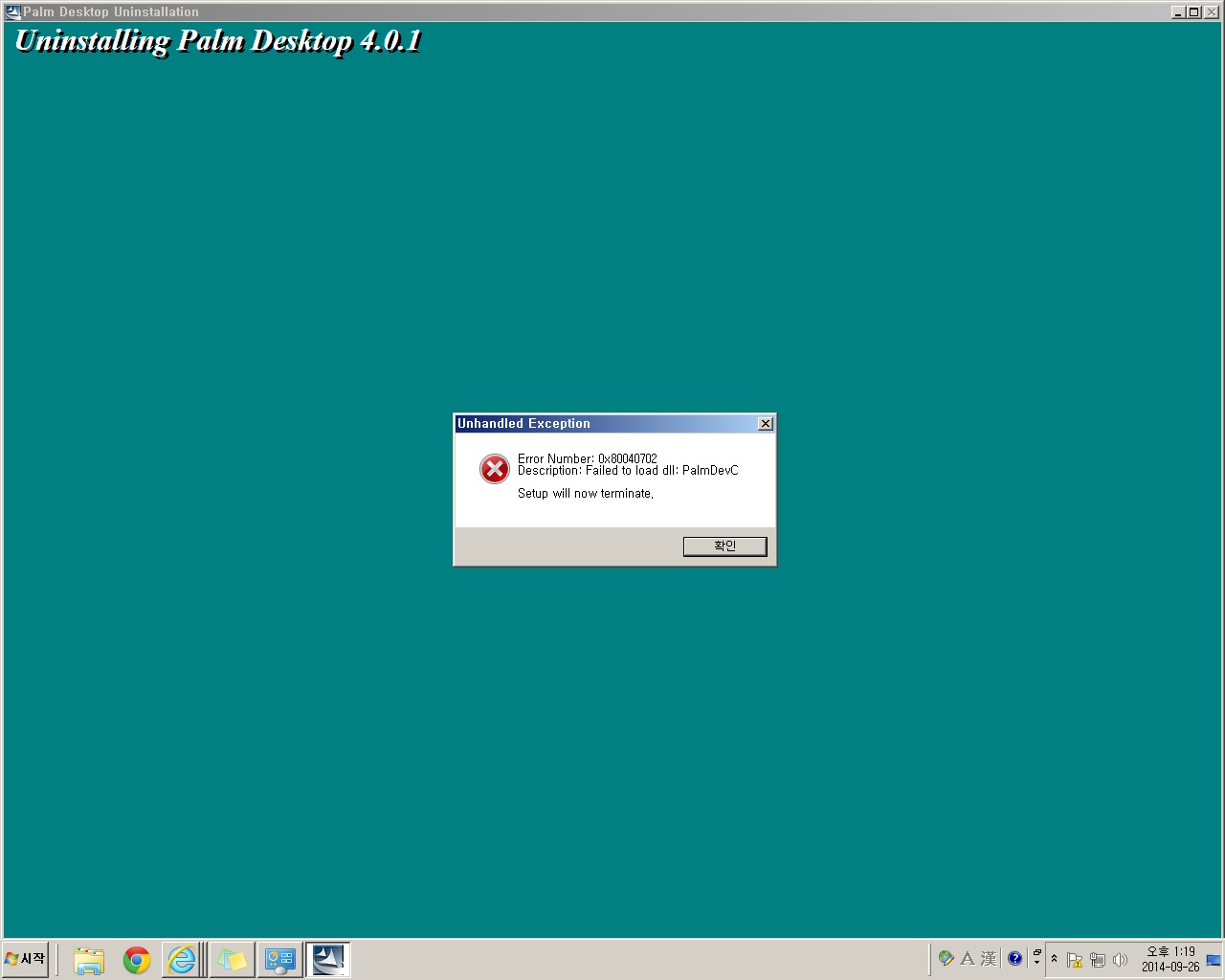This screenshot has height=980, width=1225.
Task: Click the clock showing 오후 1:19
Action: (1170, 959)
